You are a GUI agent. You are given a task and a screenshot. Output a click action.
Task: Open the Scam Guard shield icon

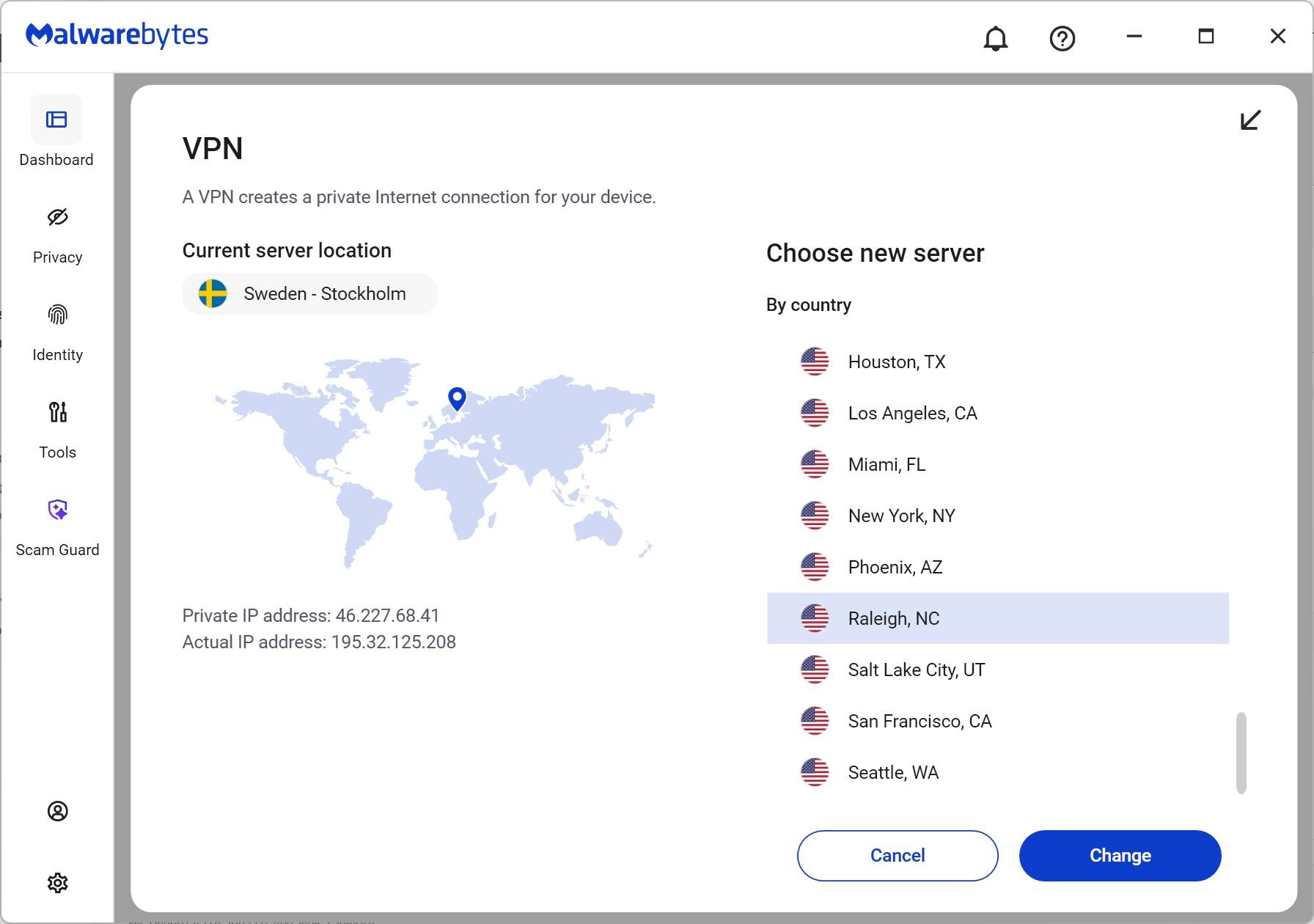tap(57, 510)
